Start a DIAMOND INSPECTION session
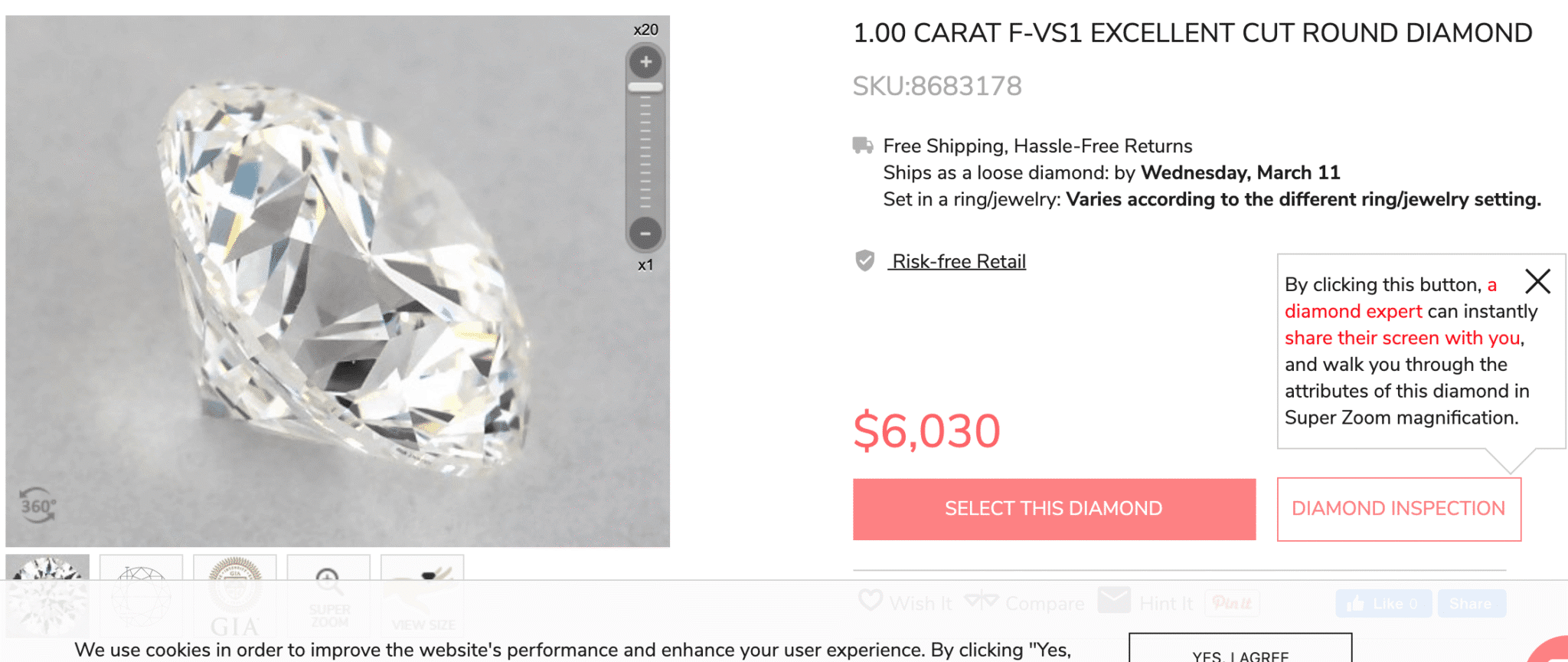 (x=1399, y=508)
